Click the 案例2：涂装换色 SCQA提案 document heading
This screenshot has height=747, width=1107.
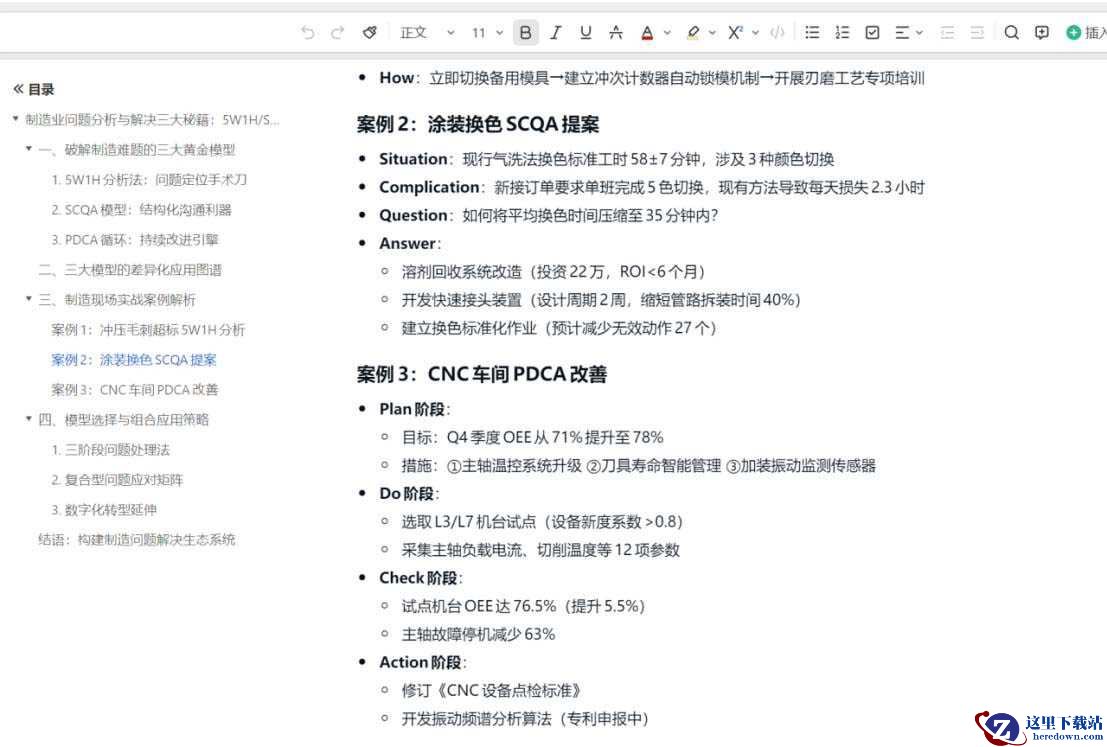coord(478,124)
